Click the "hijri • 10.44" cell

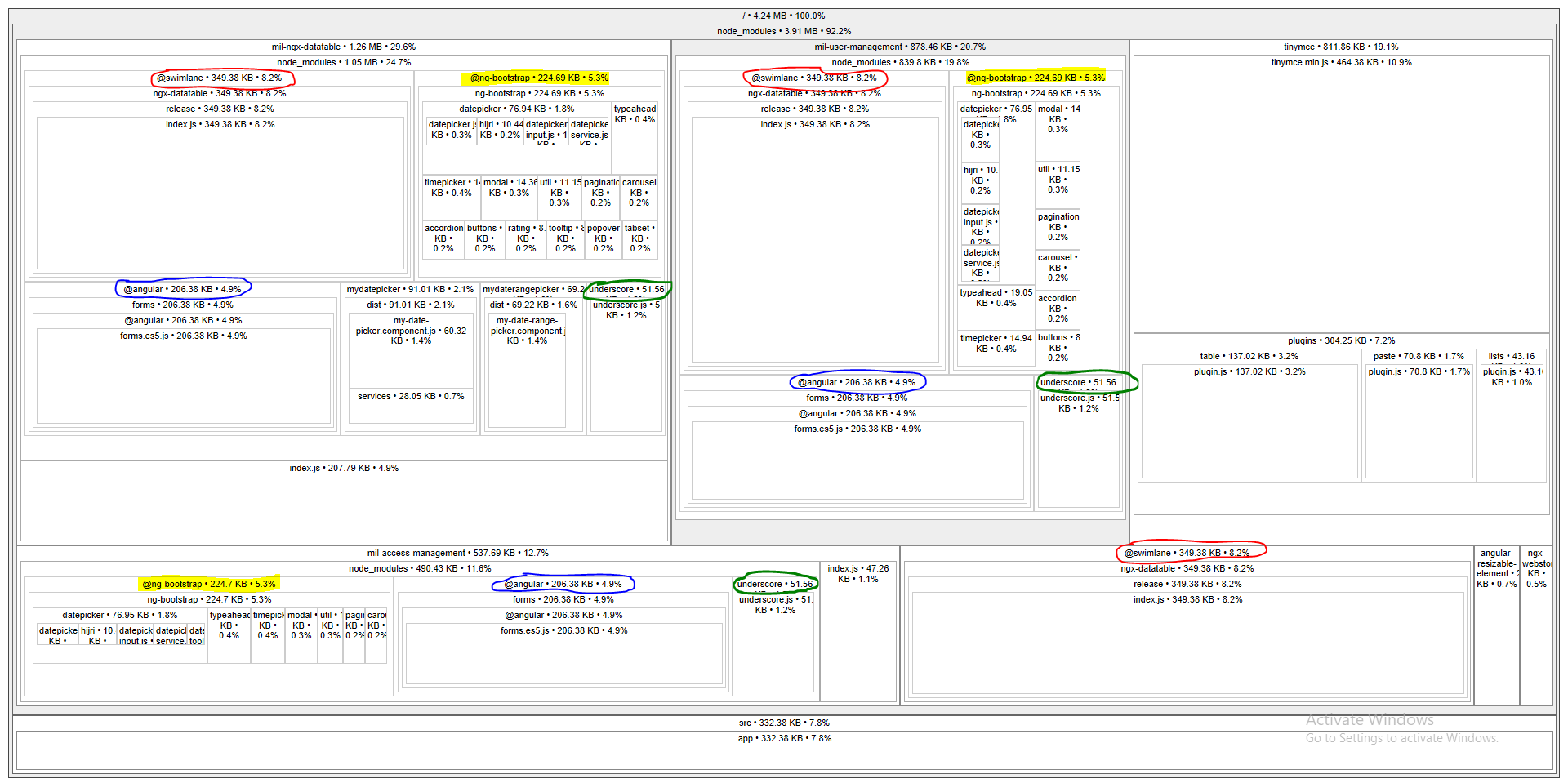pos(500,130)
